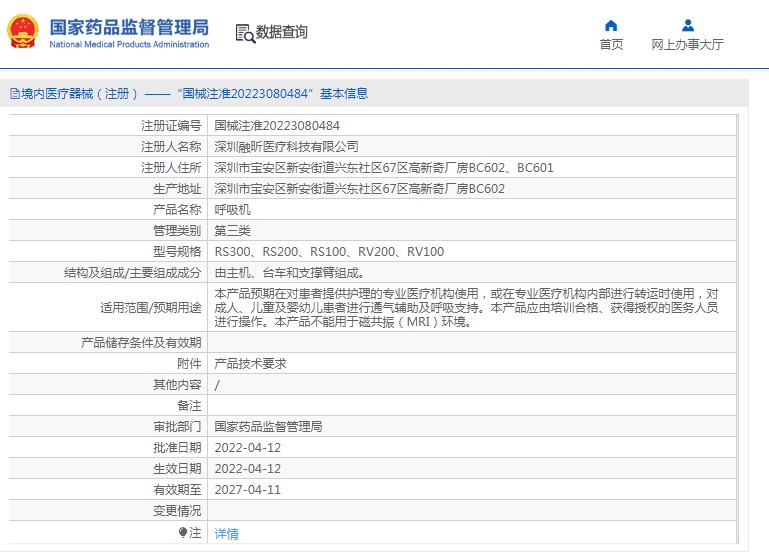Open the 详情 link
This screenshot has width=769, height=559.
(x=227, y=534)
